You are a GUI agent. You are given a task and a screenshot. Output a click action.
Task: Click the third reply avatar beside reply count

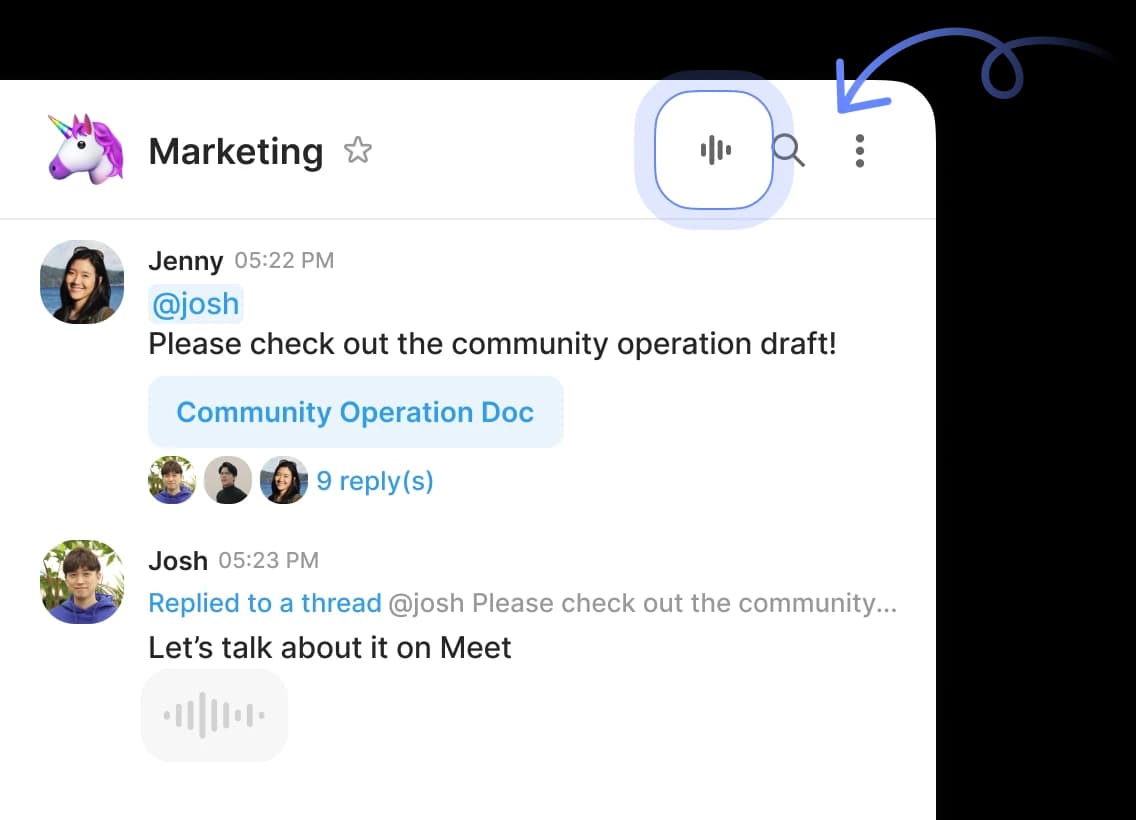(x=284, y=481)
